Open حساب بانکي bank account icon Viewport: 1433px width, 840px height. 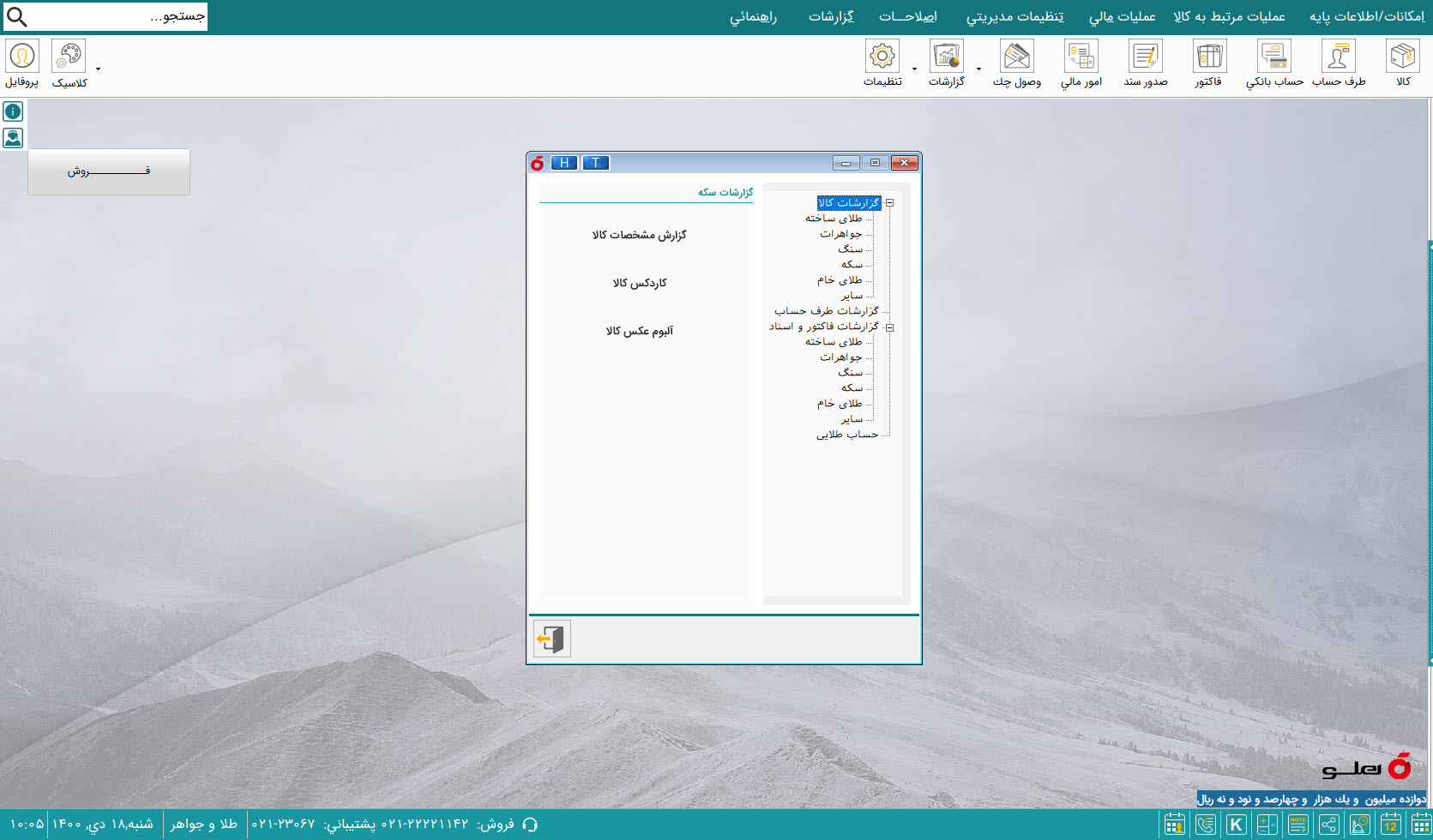pos(1274,57)
